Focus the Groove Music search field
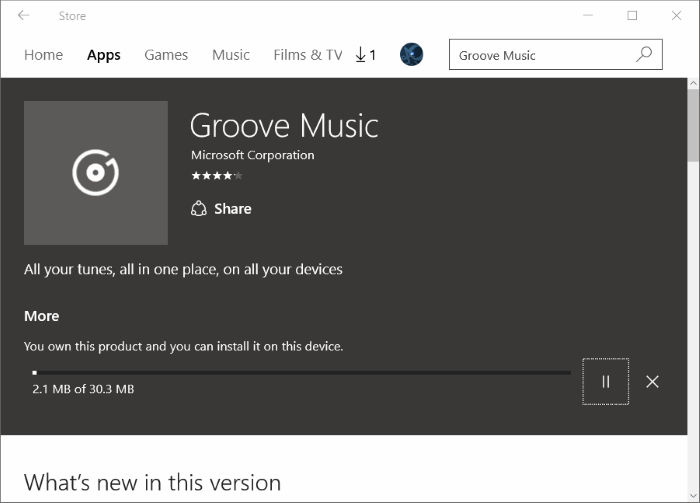The image size is (700, 503). pos(556,54)
